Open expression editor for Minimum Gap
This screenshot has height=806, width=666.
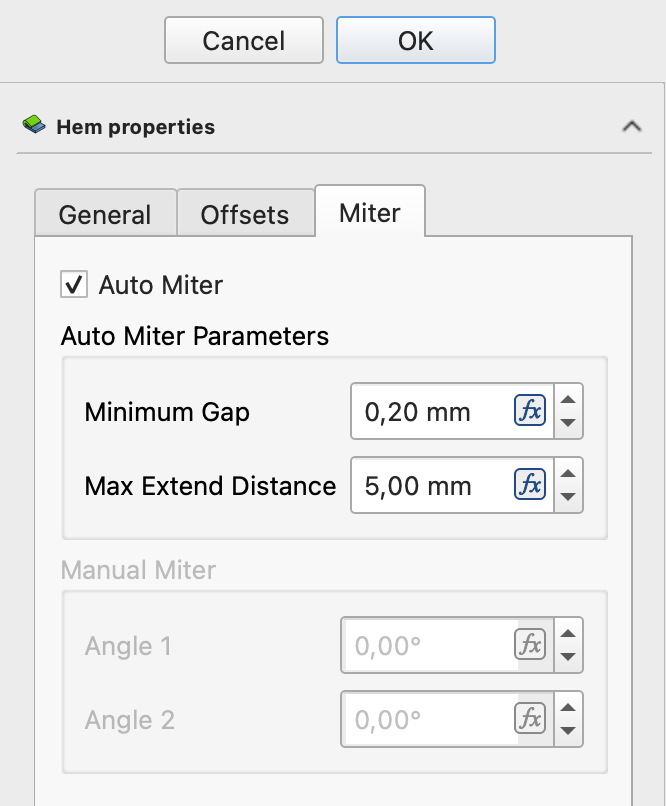[529, 411]
